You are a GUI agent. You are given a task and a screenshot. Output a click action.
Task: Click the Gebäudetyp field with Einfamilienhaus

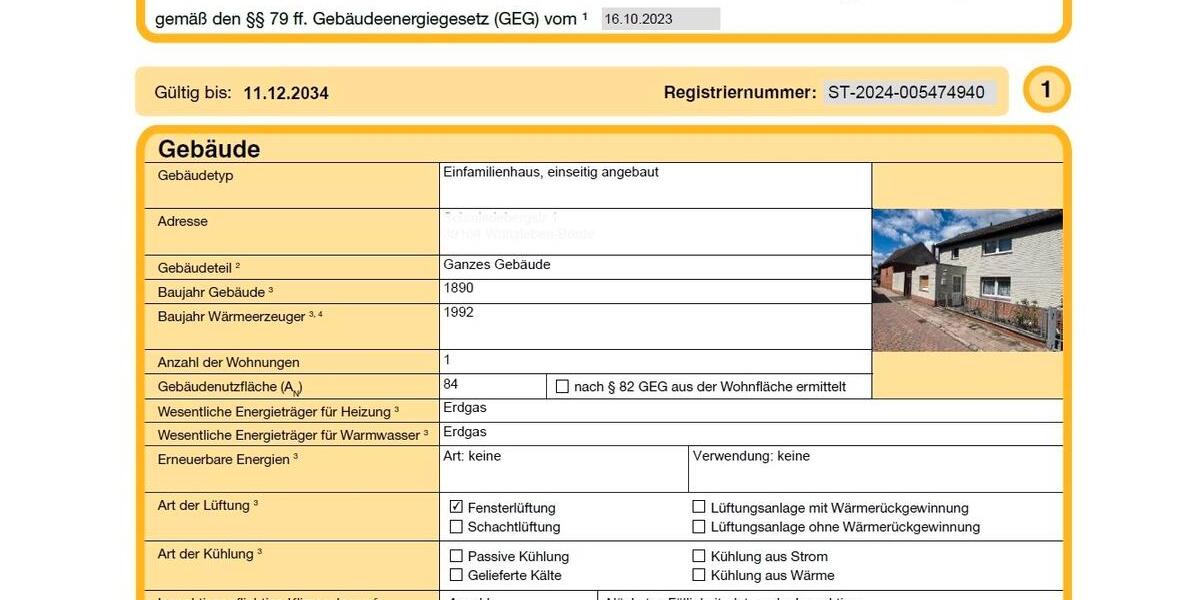click(655, 185)
